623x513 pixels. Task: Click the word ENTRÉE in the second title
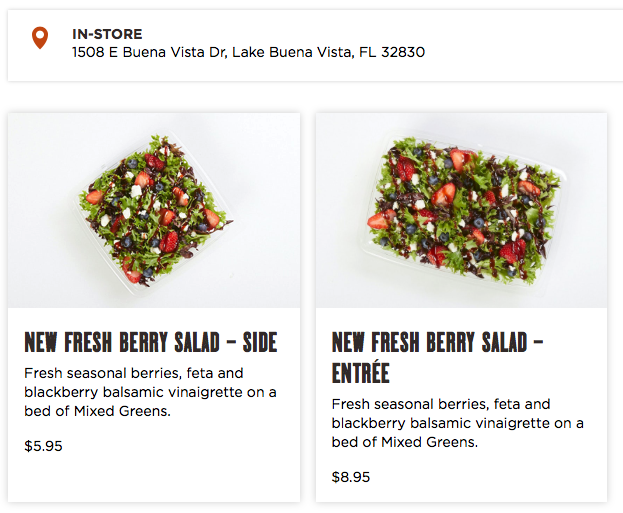click(361, 373)
